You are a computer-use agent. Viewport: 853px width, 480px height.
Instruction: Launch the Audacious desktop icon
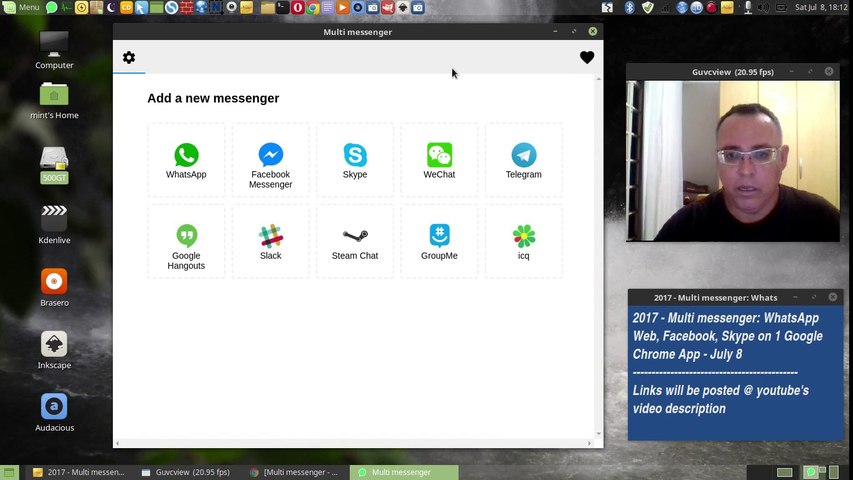pyautogui.click(x=54, y=412)
